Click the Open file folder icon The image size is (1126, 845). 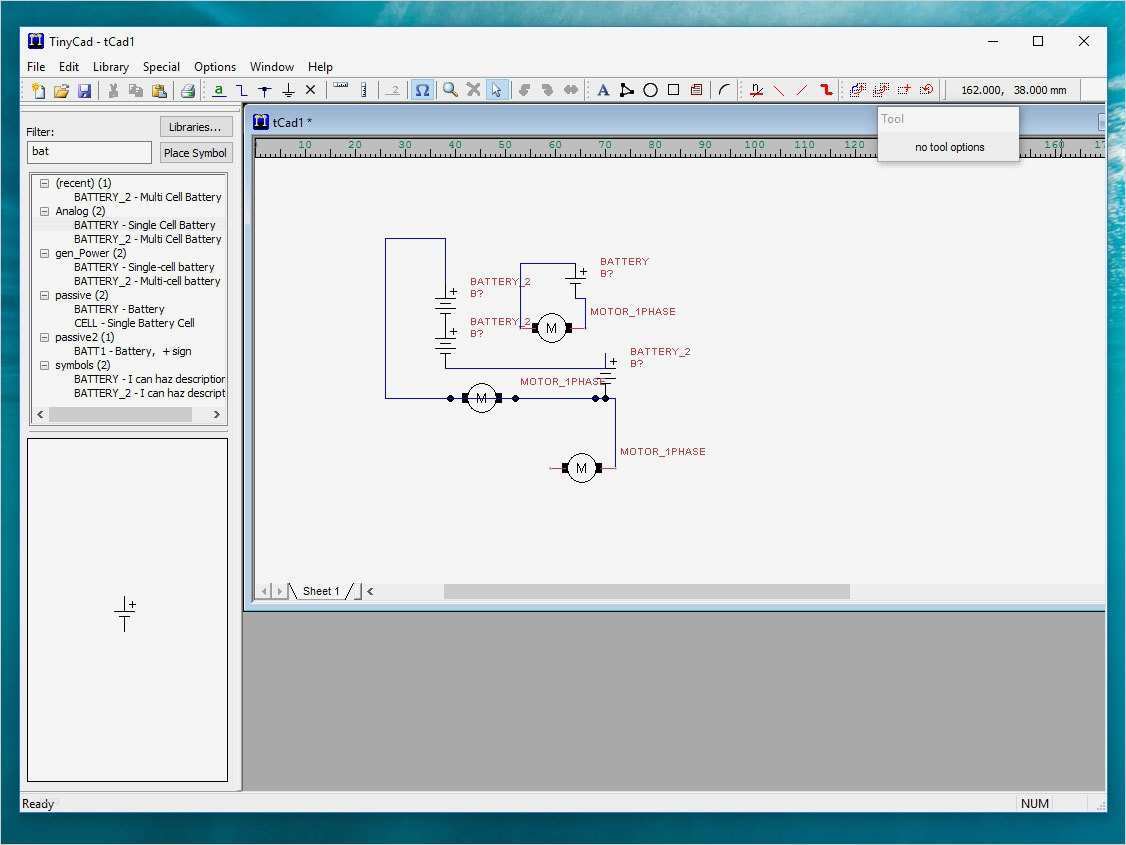coord(62,90)
